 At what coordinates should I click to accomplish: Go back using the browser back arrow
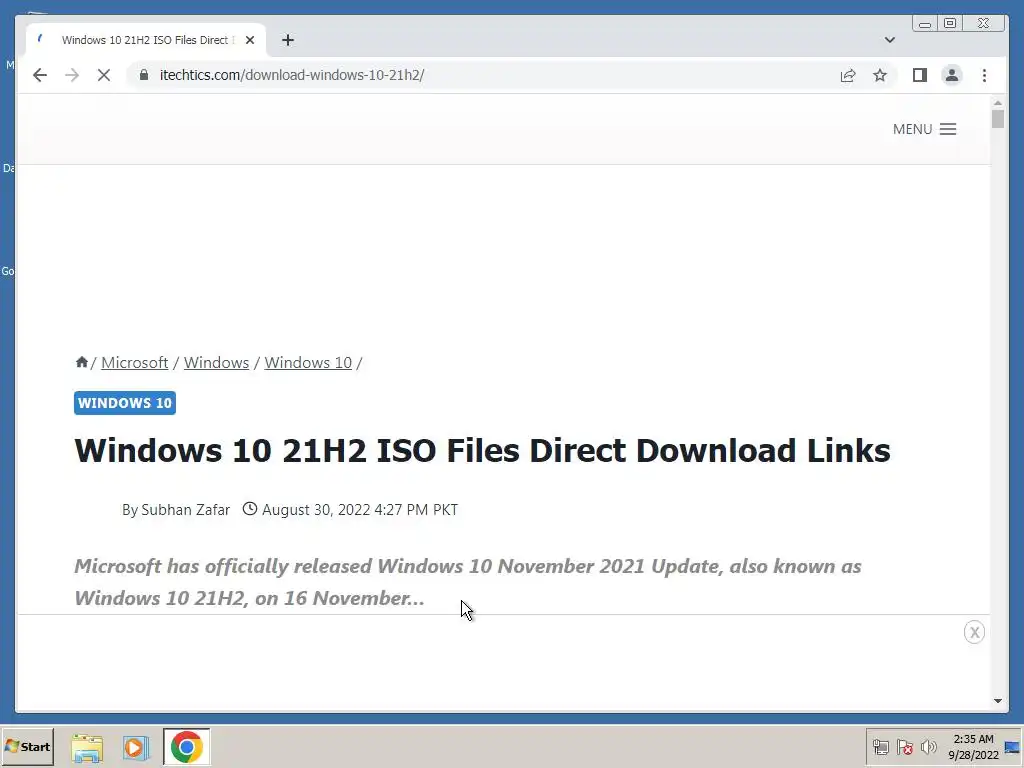(40, 75)
